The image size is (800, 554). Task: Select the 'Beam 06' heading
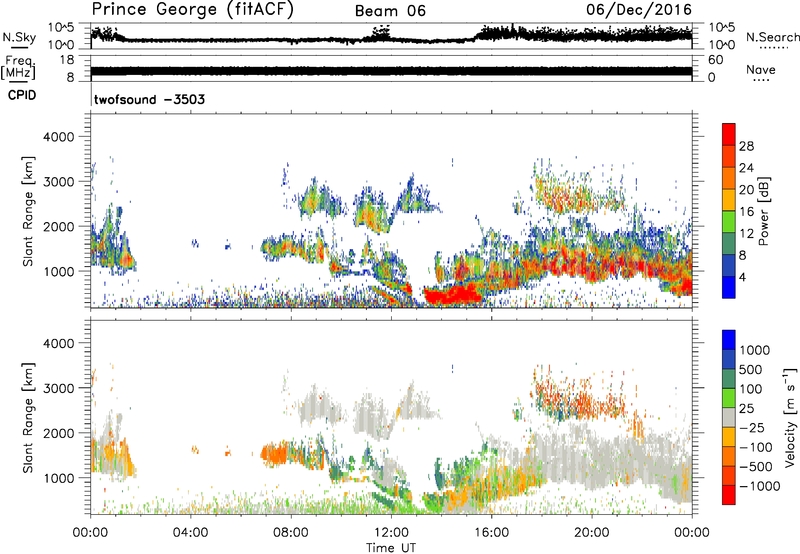click(390, 11)
